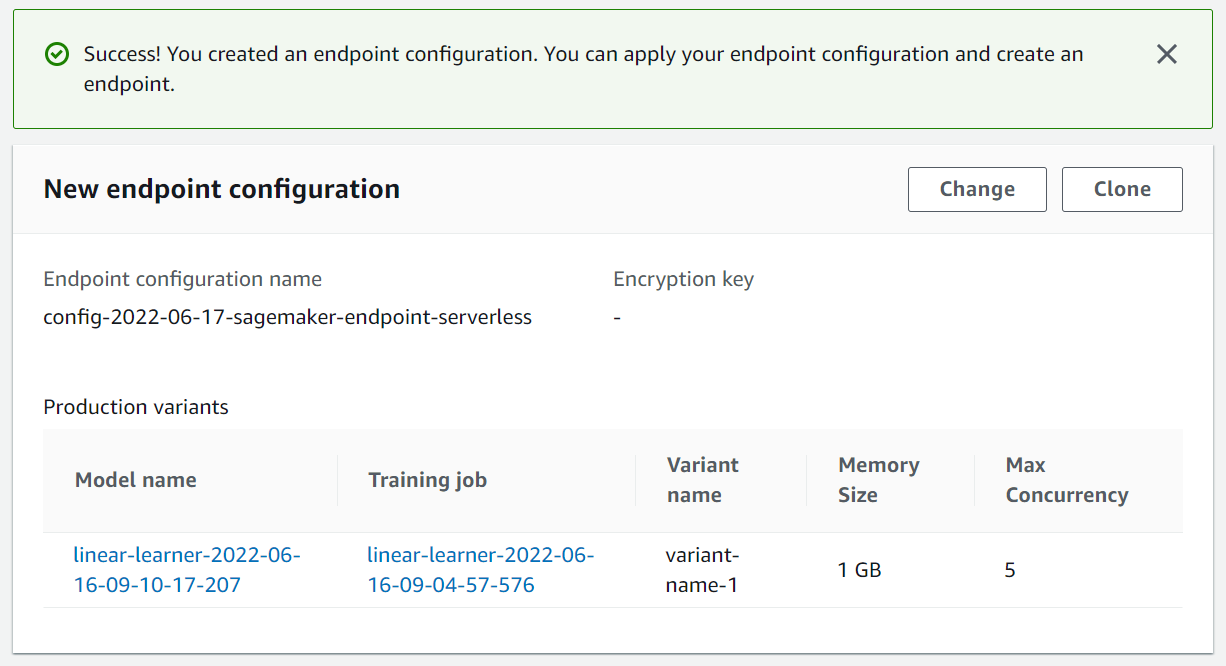Click the green success checkmark icon

click(57, 54)
